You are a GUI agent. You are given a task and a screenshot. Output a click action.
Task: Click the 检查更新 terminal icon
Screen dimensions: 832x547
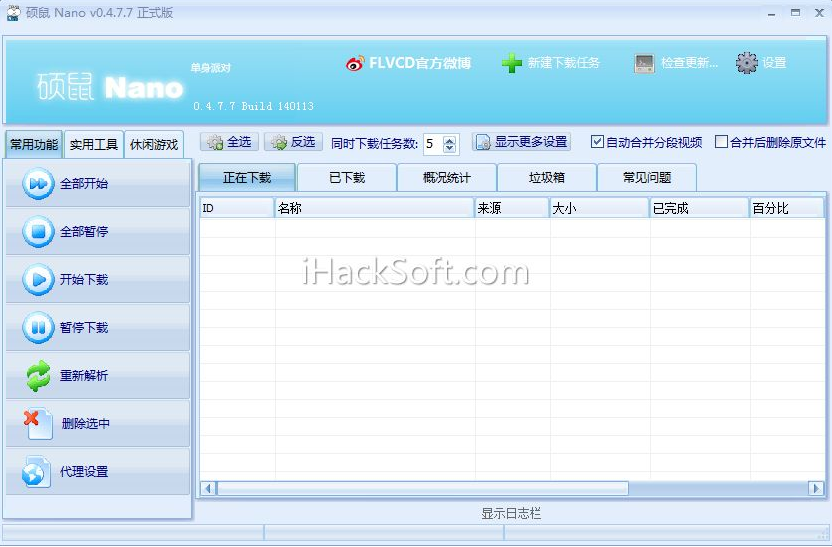(x=644, y=64)
